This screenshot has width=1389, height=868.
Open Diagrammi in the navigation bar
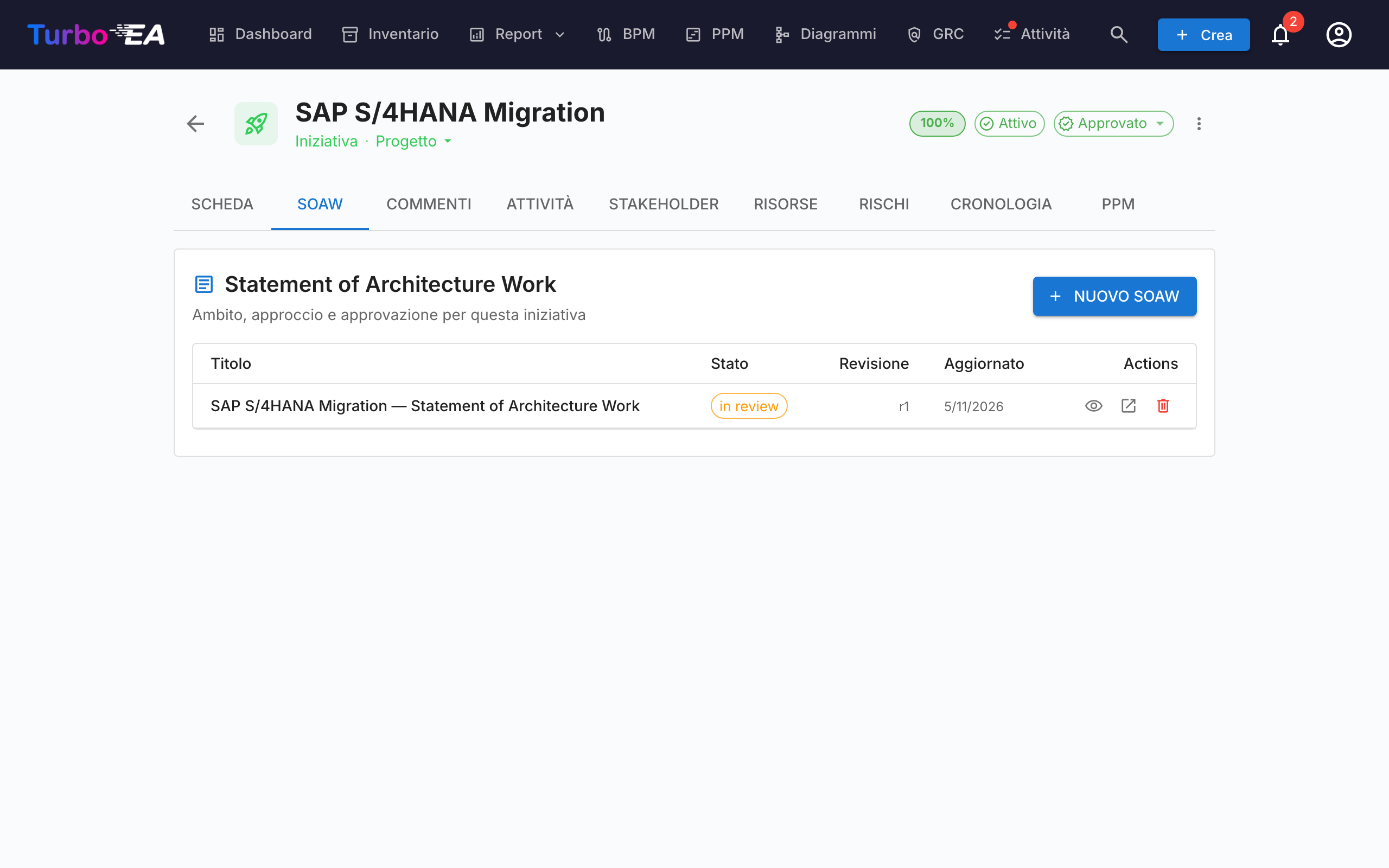825,34
